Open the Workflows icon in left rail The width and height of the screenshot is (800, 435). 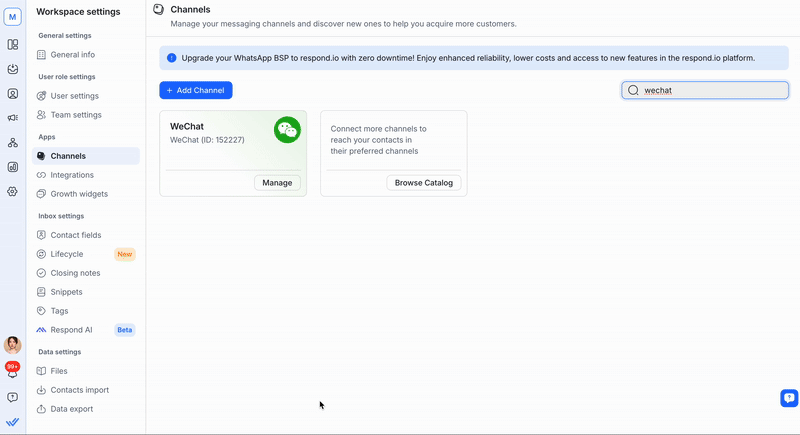(13, 143)
